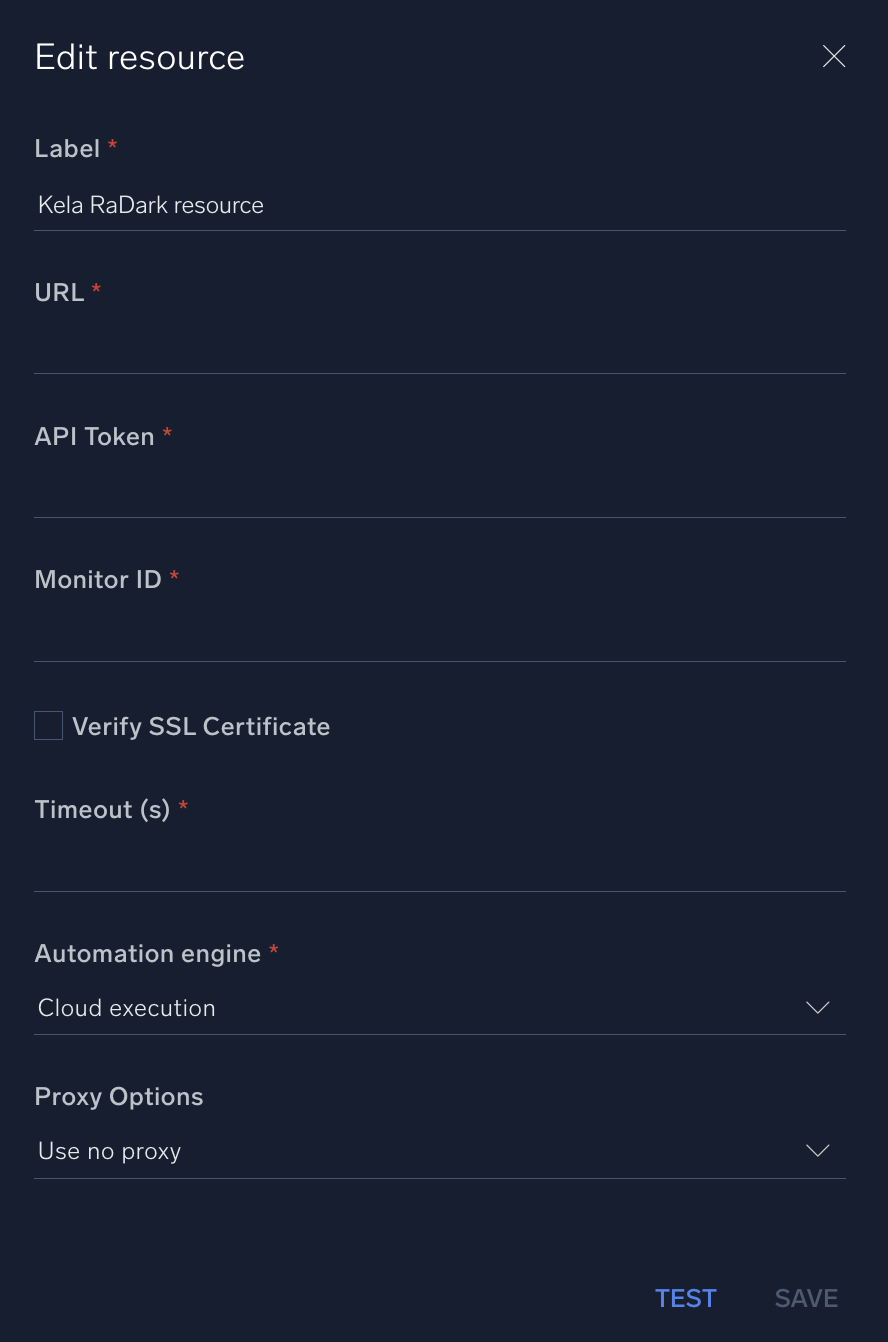Viewport: 888px width, 1342px height.
Task: Open the Use no proxy dropdown
Action: (x=420, y=1152)
